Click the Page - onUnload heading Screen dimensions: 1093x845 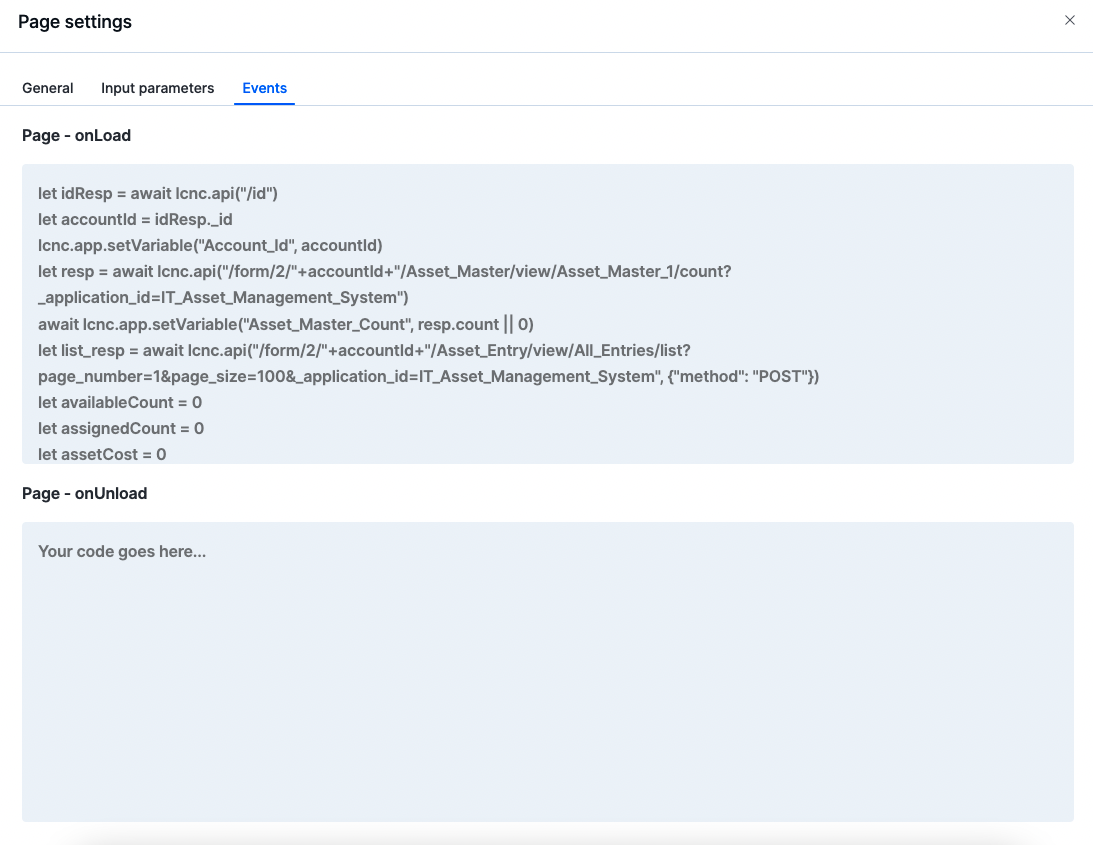[84, 493]
